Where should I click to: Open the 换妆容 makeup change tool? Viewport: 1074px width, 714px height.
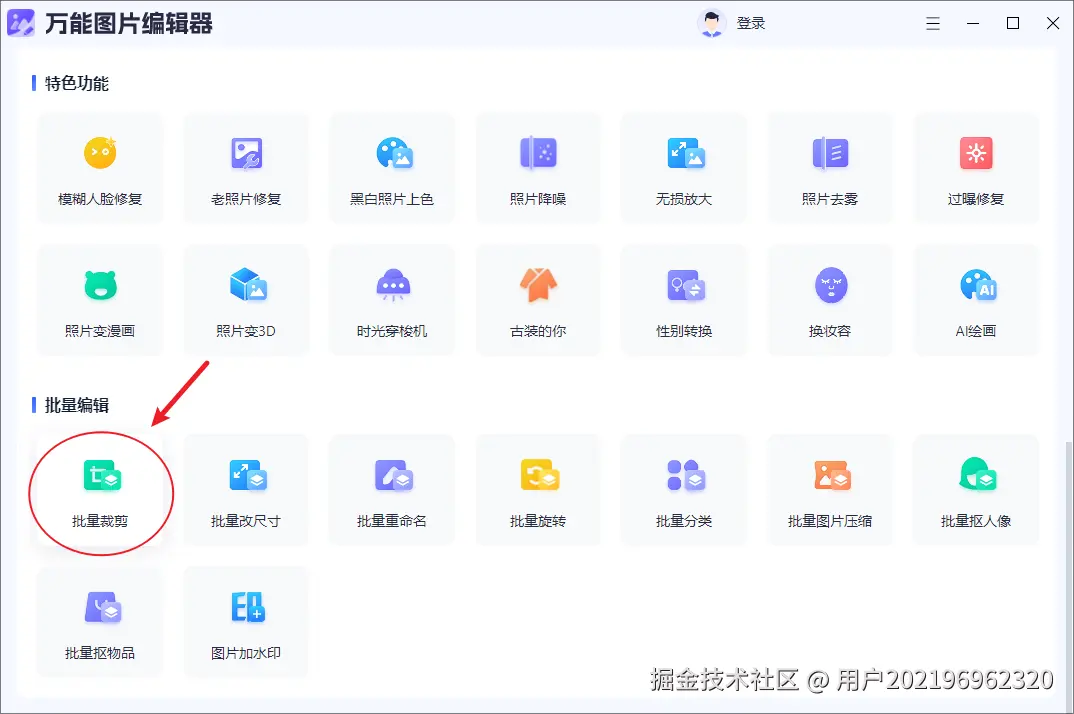(x=829, y=301)
